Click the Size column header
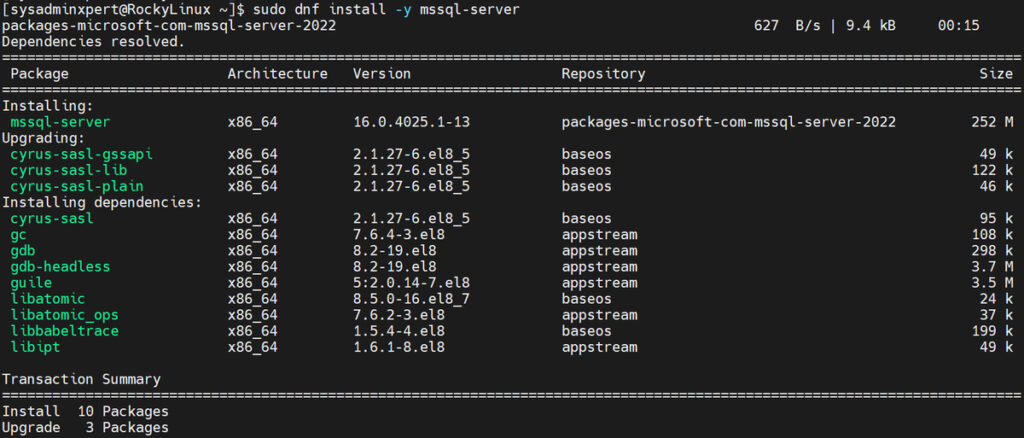This screenshot has width=1024, height=438. (x=996, y=74)
